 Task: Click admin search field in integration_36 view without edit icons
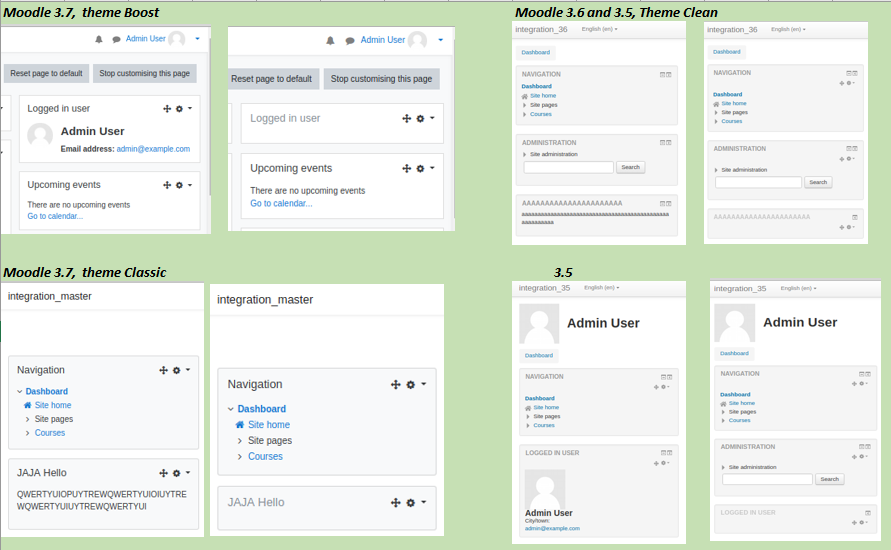(x=568, y=167)
